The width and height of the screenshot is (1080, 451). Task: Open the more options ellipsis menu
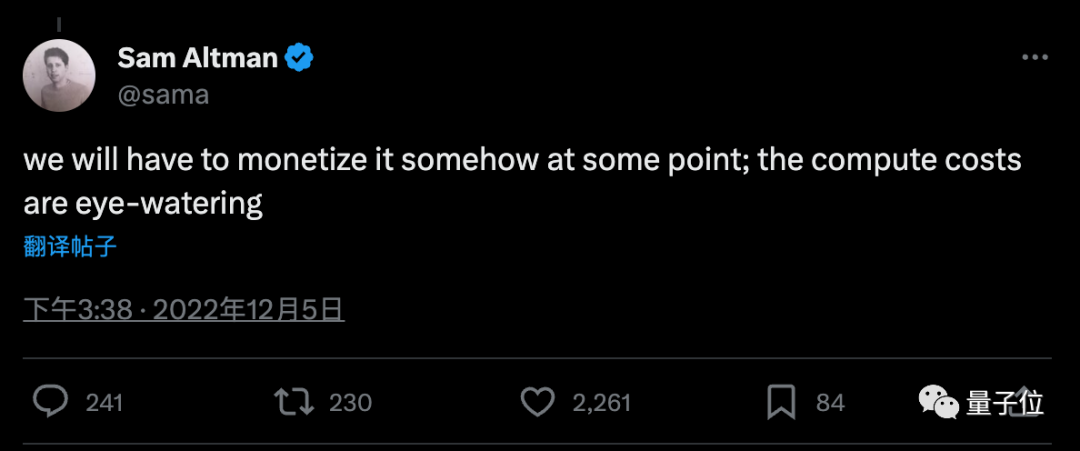(1034, 58)
